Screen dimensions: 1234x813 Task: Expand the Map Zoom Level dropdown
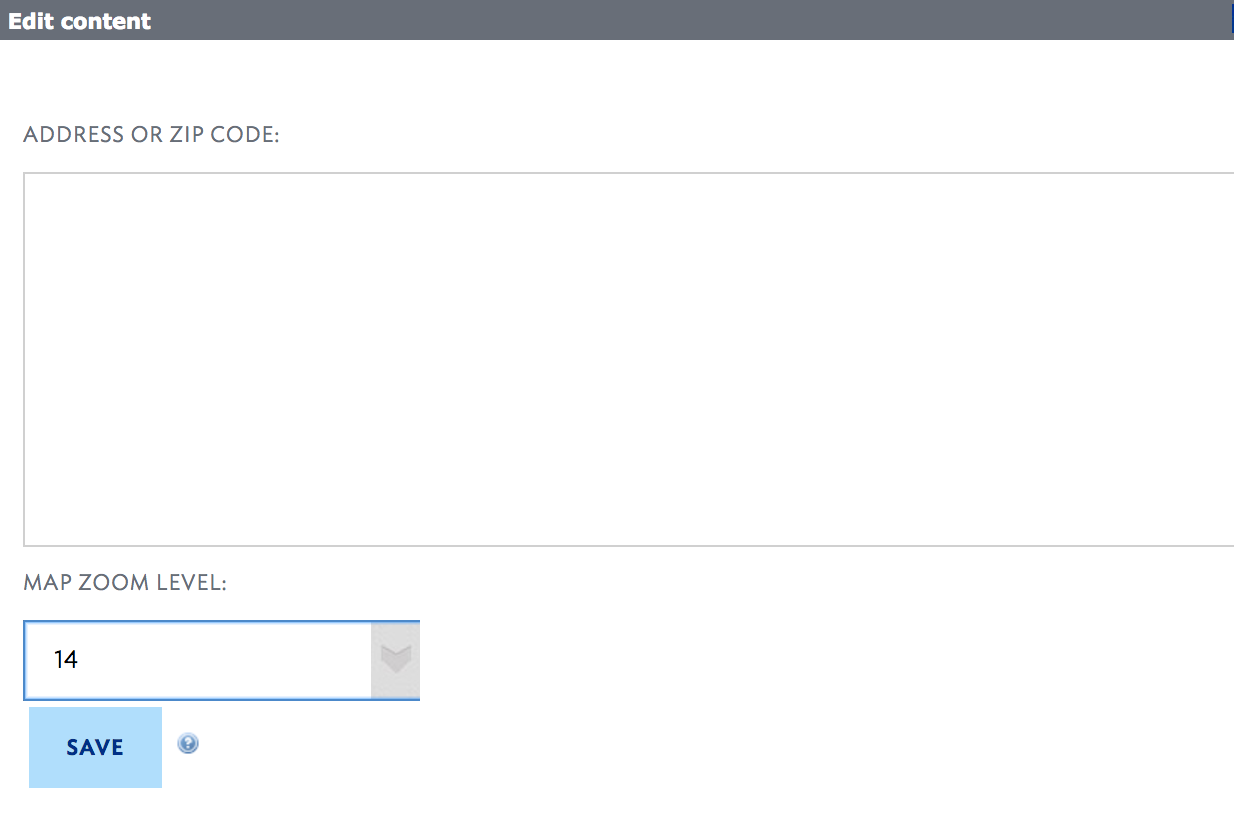coord(221,660)
